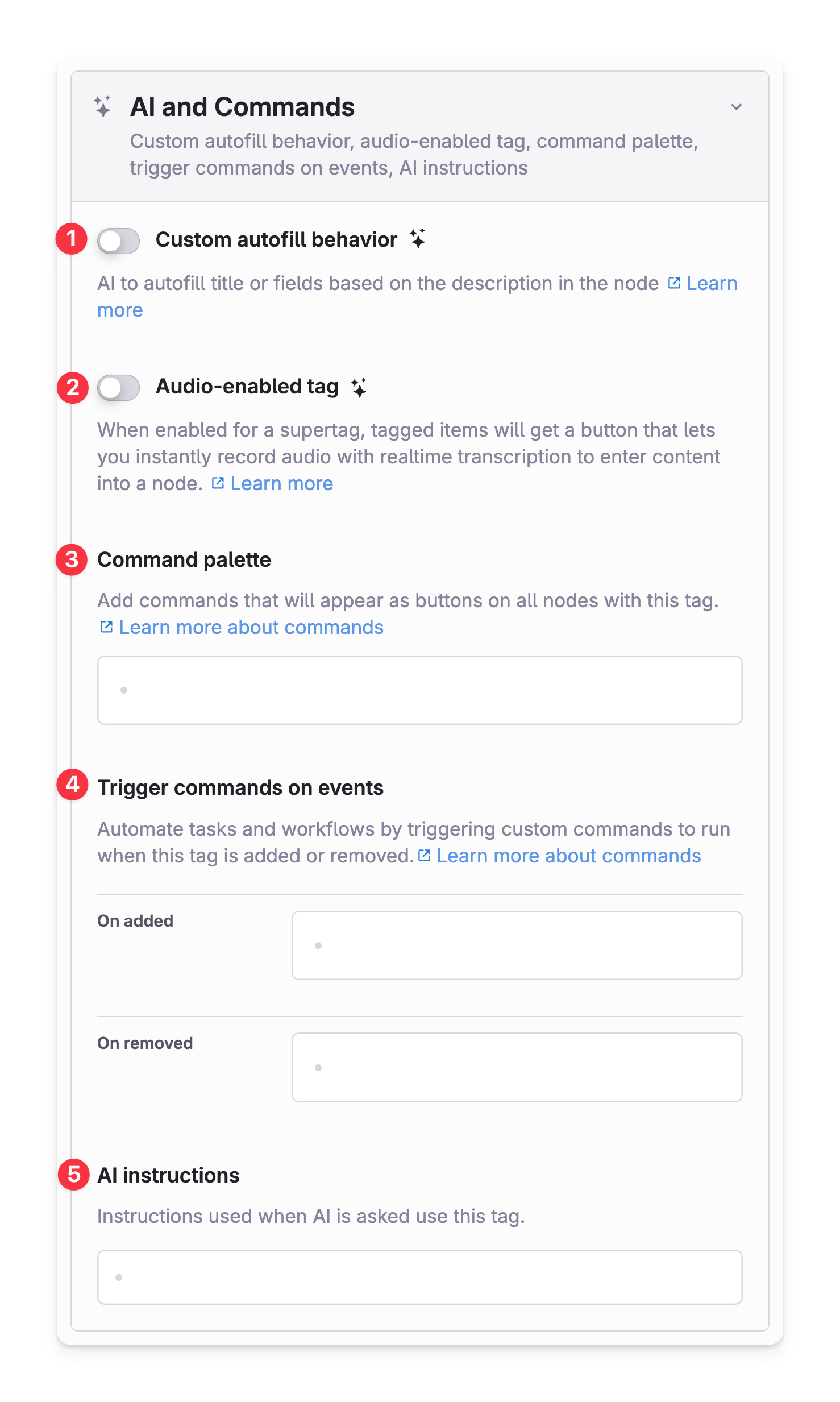
Task: Click external link icon before autofill Learn more
Action: [x=674, y=283]
